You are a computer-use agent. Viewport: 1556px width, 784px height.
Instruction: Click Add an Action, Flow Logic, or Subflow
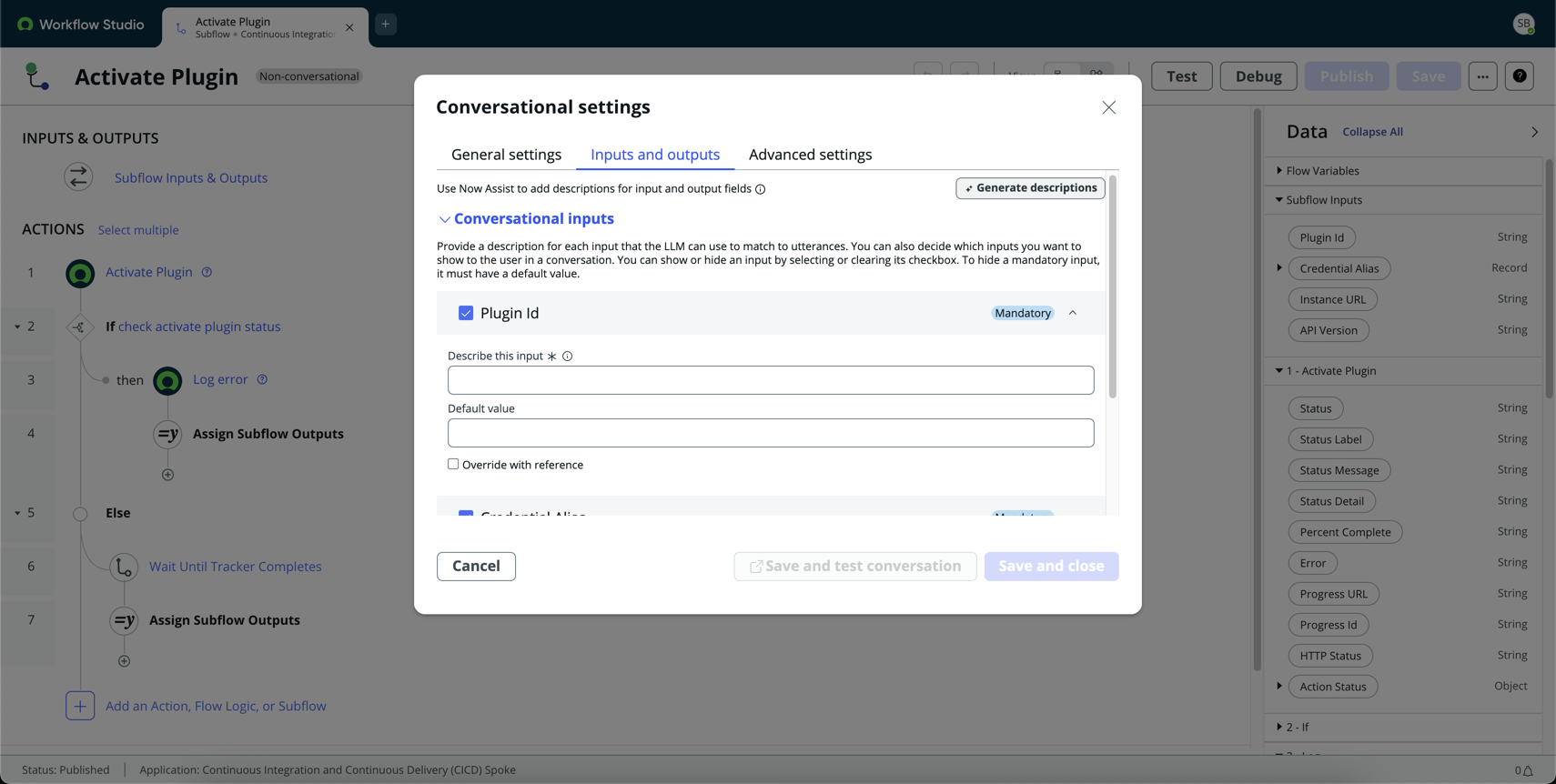pos(216,706)
